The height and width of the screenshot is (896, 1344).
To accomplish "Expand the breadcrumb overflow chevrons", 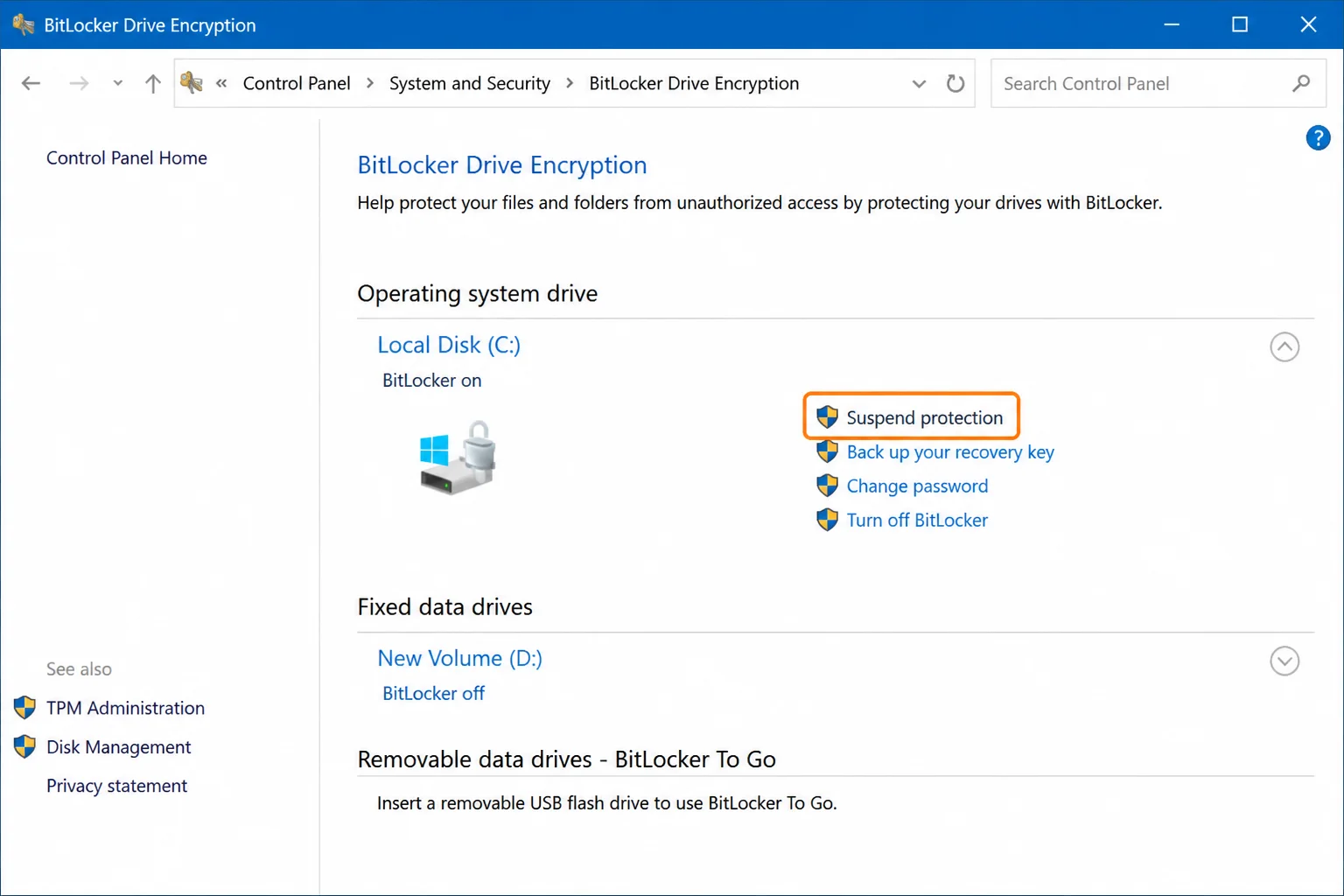I will [x=221, y=83].
